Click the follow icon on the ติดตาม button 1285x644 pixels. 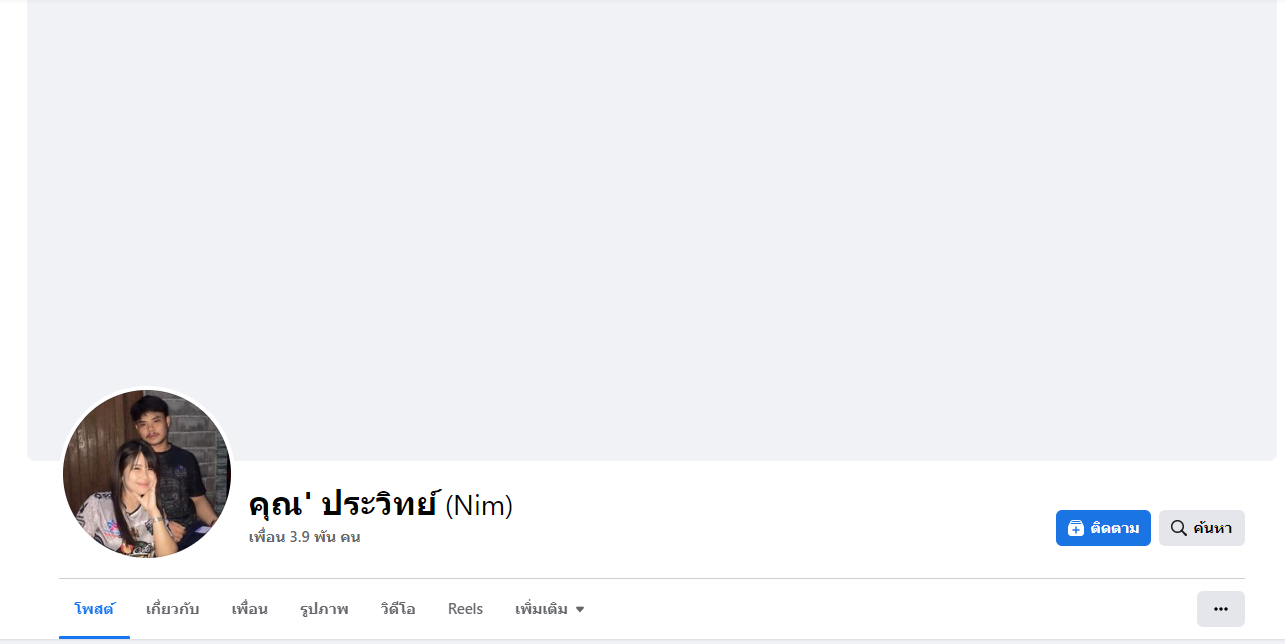[x=1076, y=528]
